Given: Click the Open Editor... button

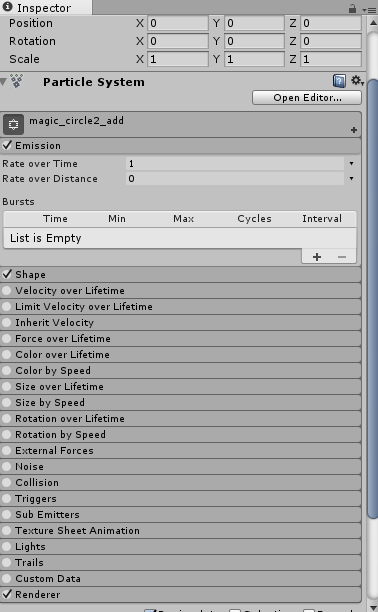Looking at the screenshot, I should pos(307,98).
